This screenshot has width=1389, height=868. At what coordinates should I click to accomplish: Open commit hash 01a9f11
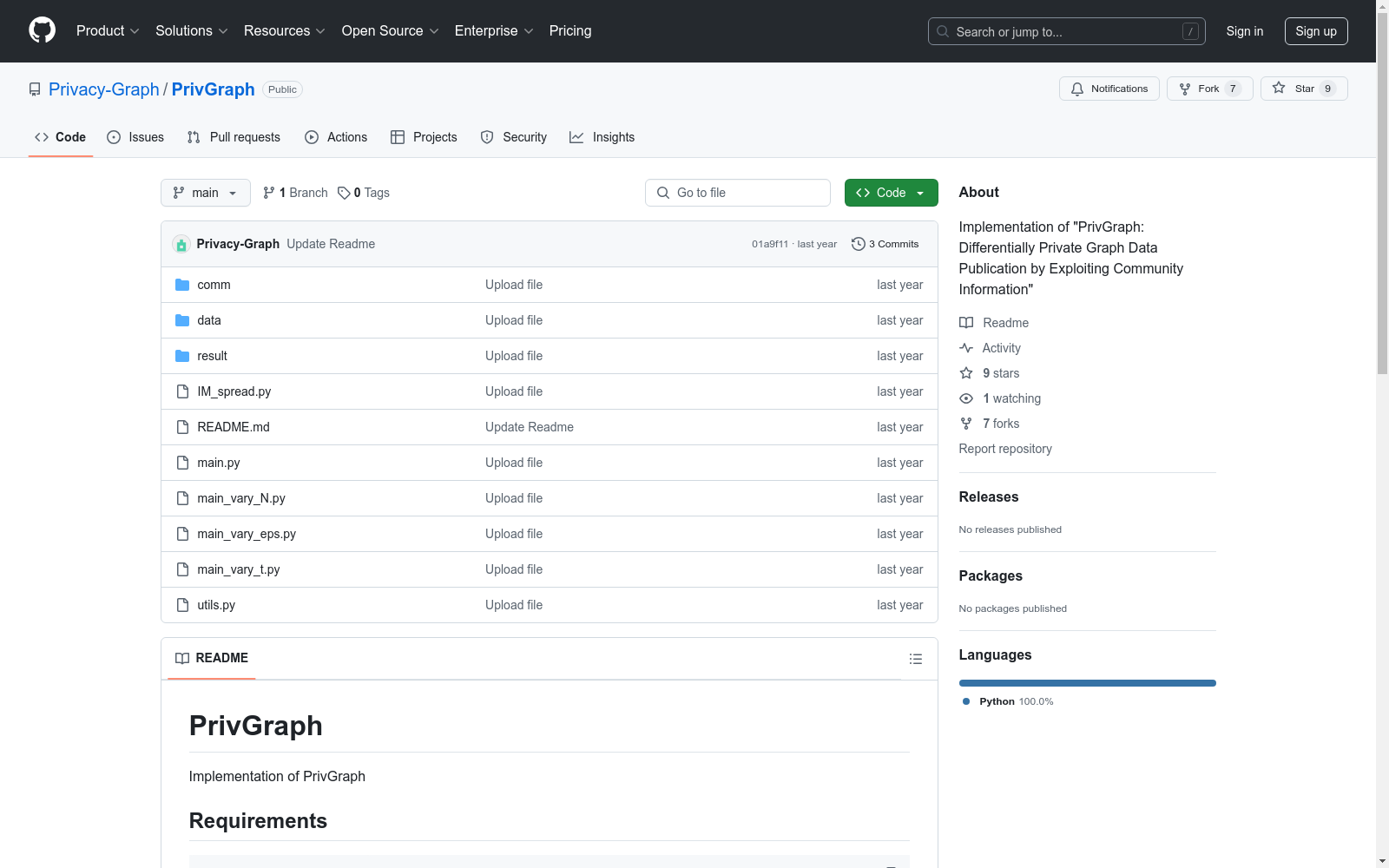(x=770, y=244)
